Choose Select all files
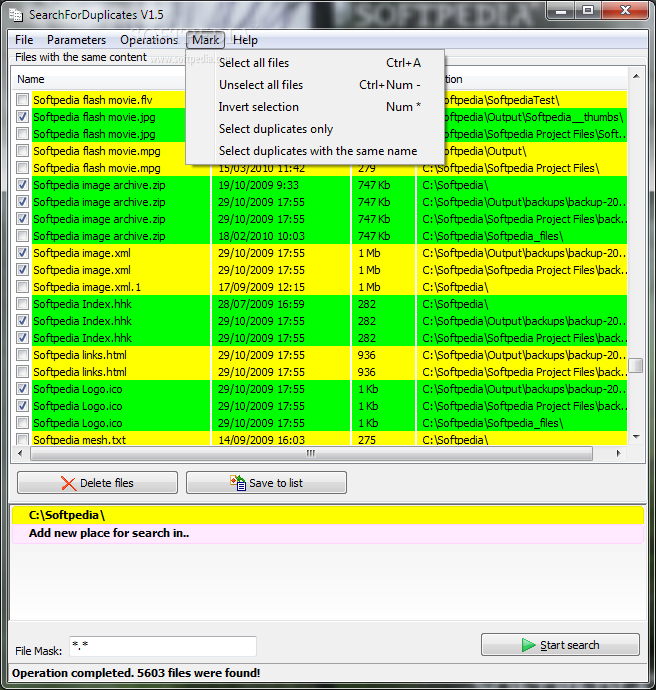The image size is (656, 690). (x=315, y=63)
